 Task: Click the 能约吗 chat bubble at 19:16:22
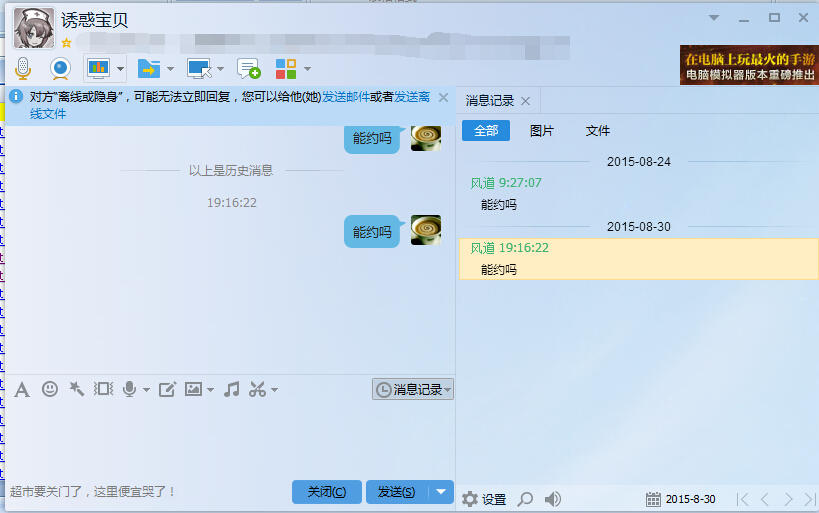tap(372, 231)
